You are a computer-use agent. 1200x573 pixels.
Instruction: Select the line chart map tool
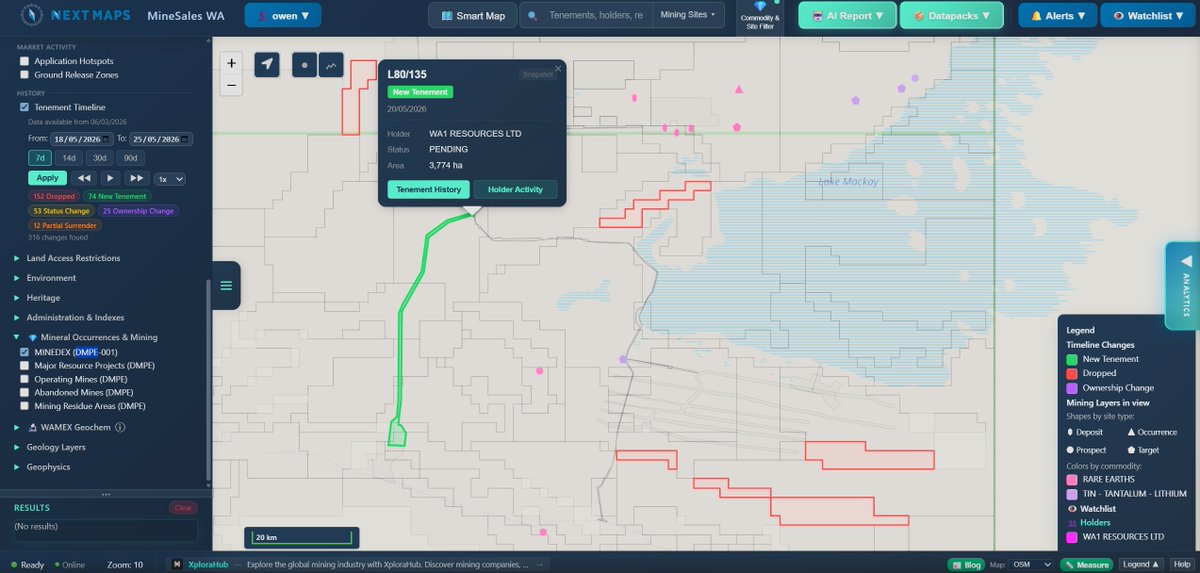(x=331, y=64)
